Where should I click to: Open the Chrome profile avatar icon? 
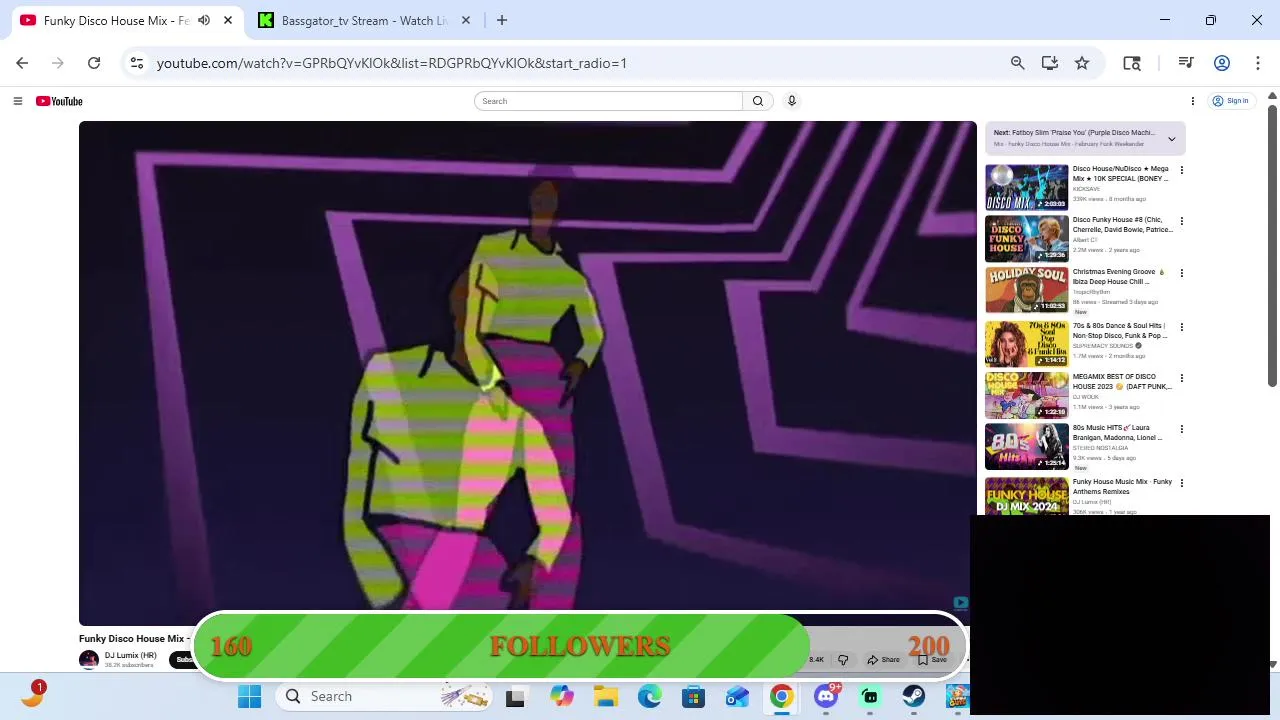(x=1222, y=63)
